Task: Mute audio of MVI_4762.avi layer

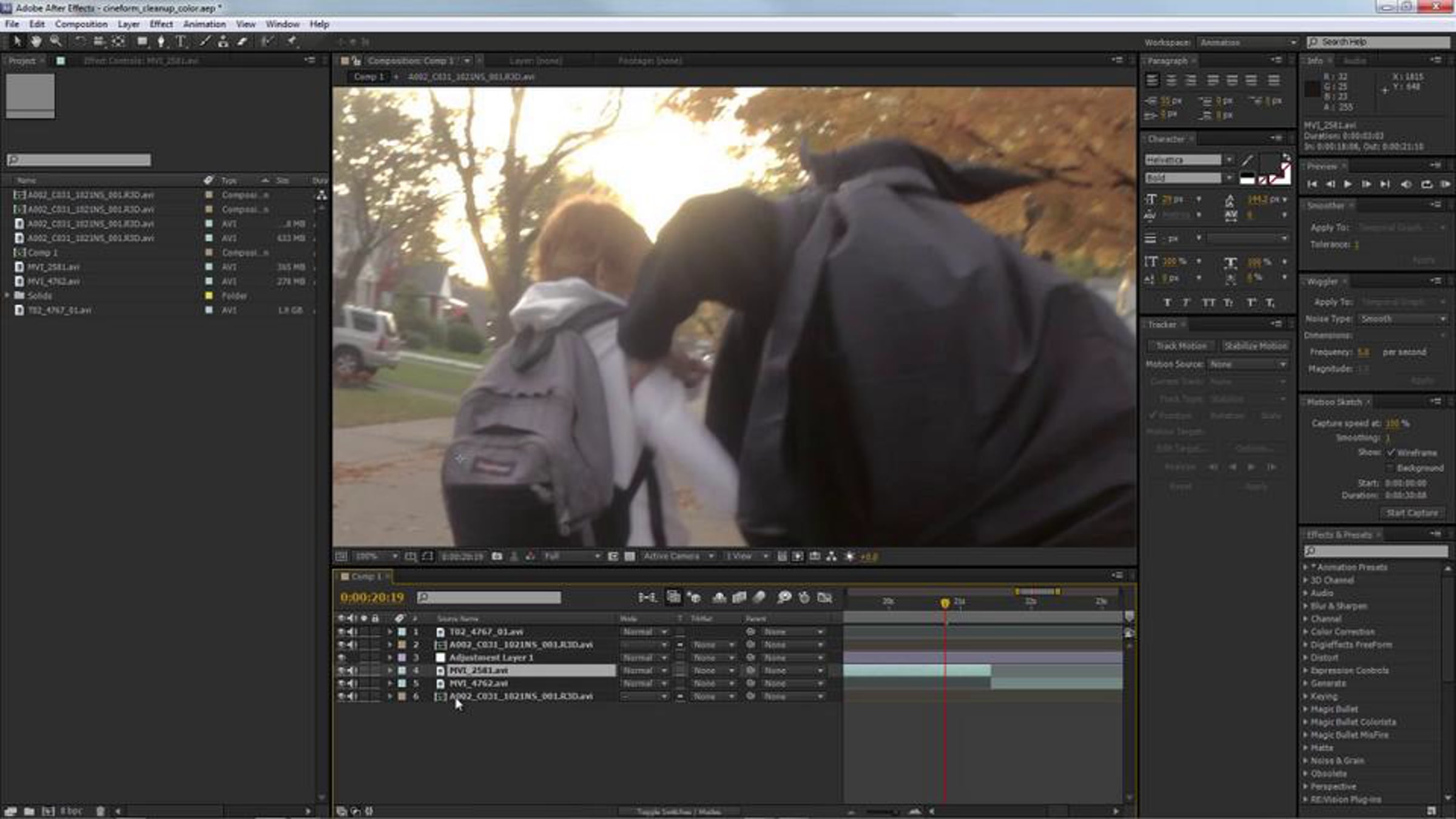Action: [352, 684]
